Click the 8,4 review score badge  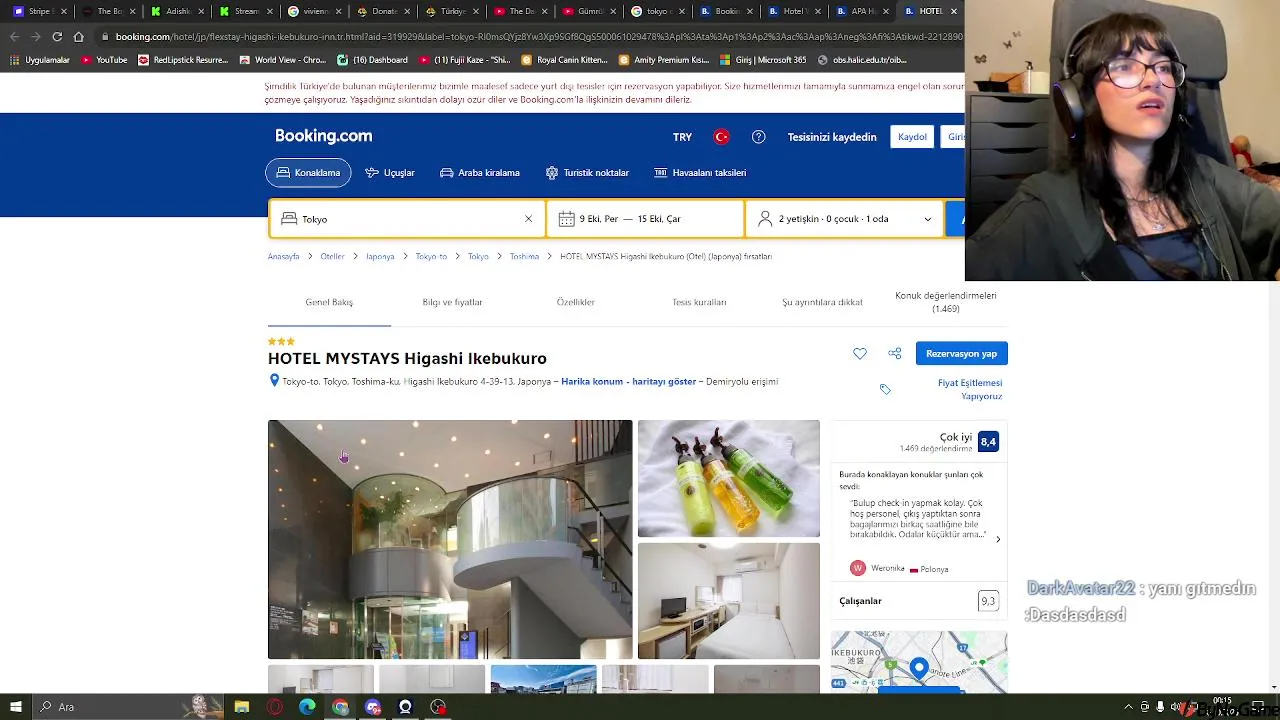pyautogui.click(x=988, y=441)
